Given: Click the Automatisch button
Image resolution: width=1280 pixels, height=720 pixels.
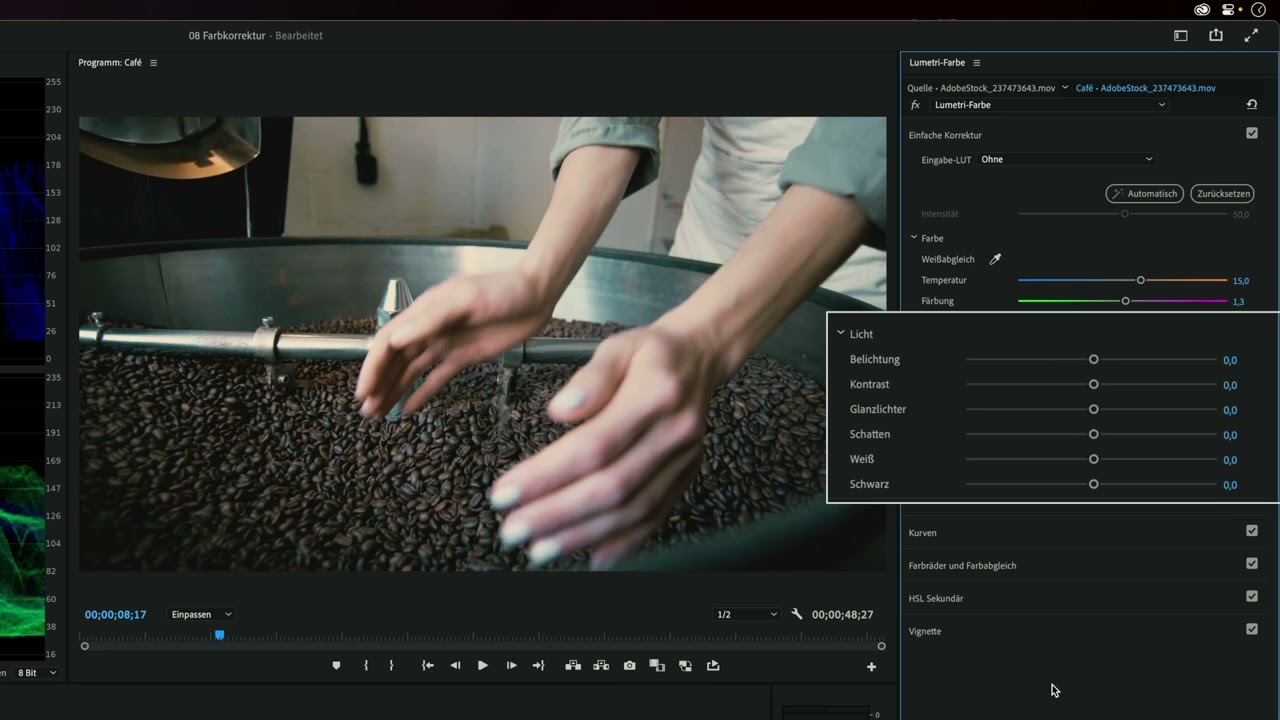Looking at the screenshot, I should coord(1144,194).
